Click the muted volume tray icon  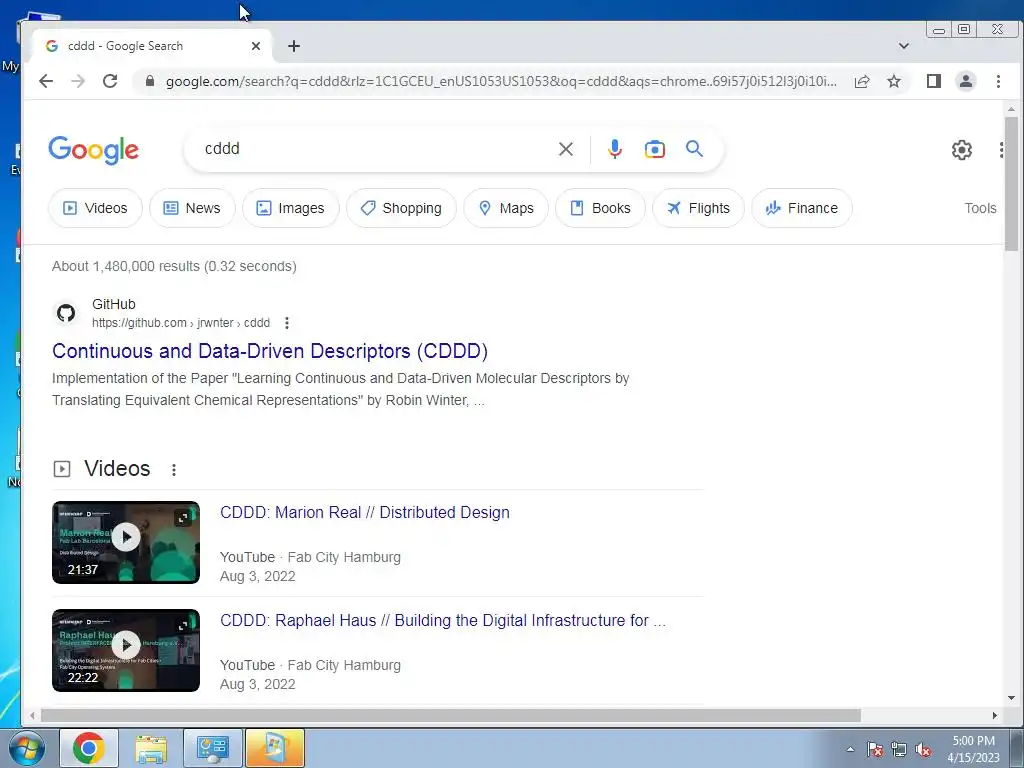pos(923,750)
